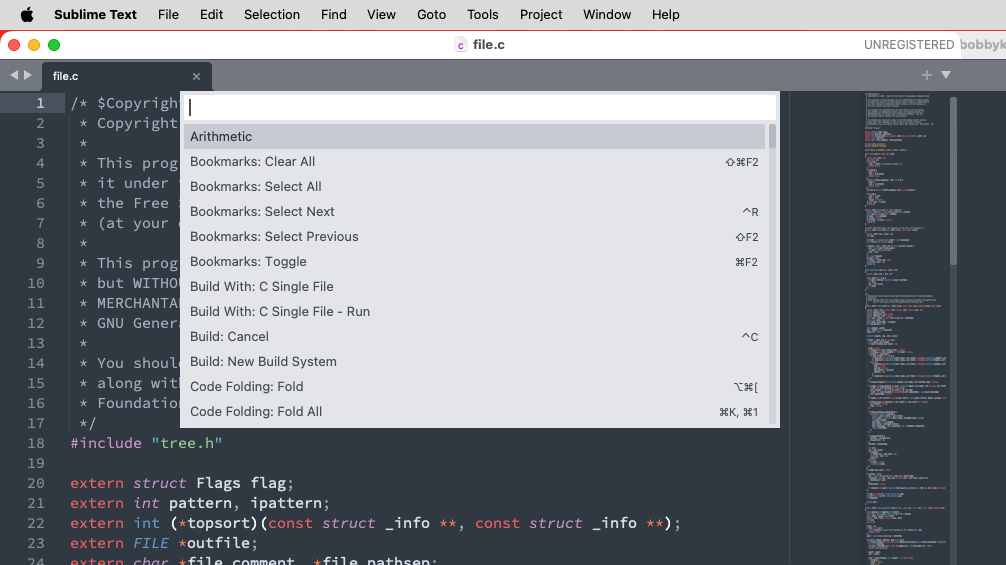The image size is (1006, 565).
Task: Go to next tab with right arrow
Action: [28, 75]
